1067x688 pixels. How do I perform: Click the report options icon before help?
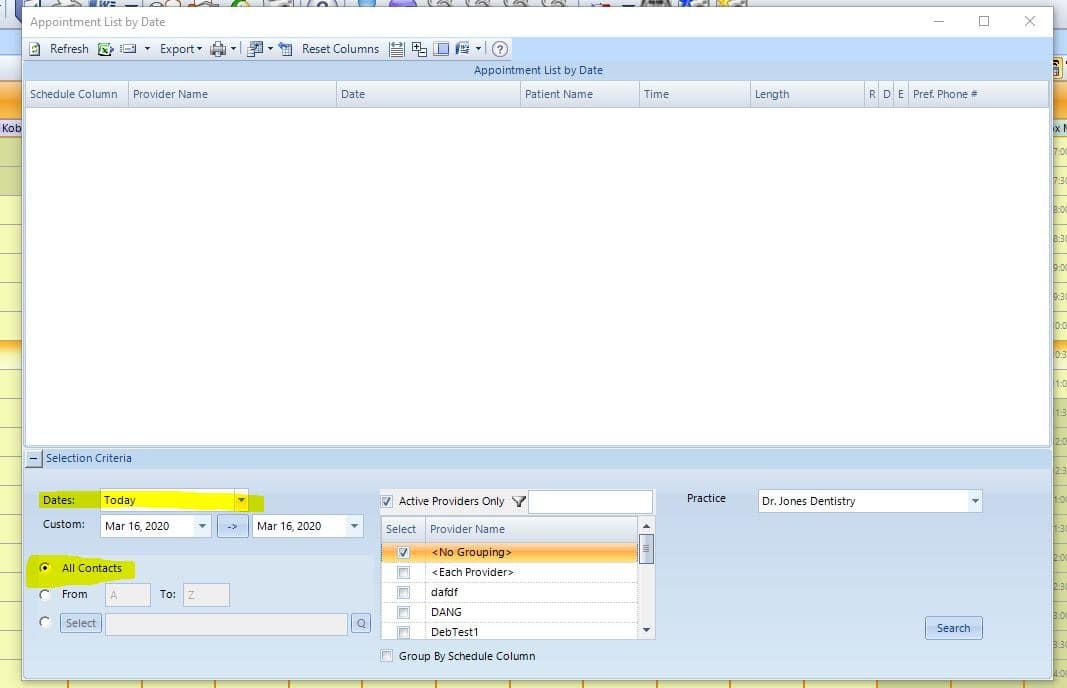coord(462,49)
